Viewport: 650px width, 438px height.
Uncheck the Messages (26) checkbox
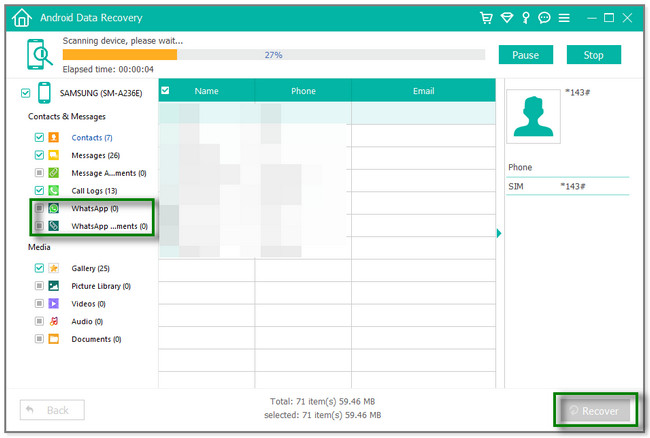(39, 155)
